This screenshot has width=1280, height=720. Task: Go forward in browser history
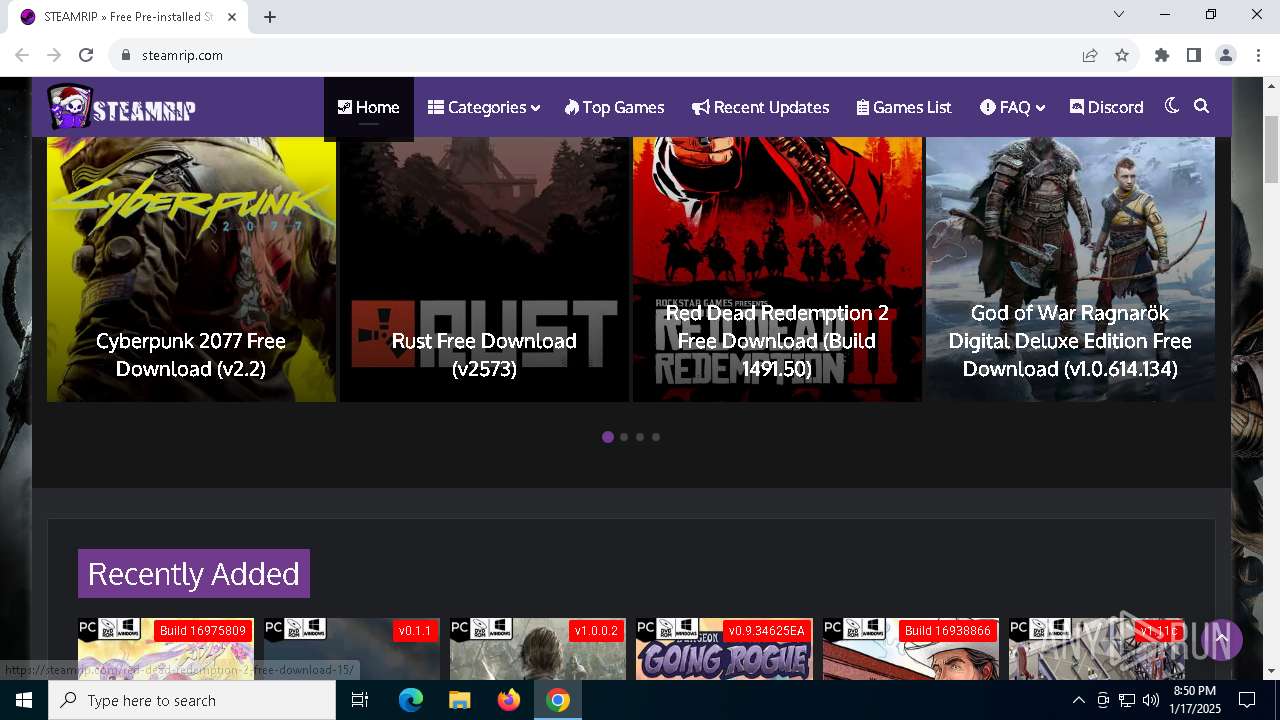pyautogui.click(x=54, y=55)
